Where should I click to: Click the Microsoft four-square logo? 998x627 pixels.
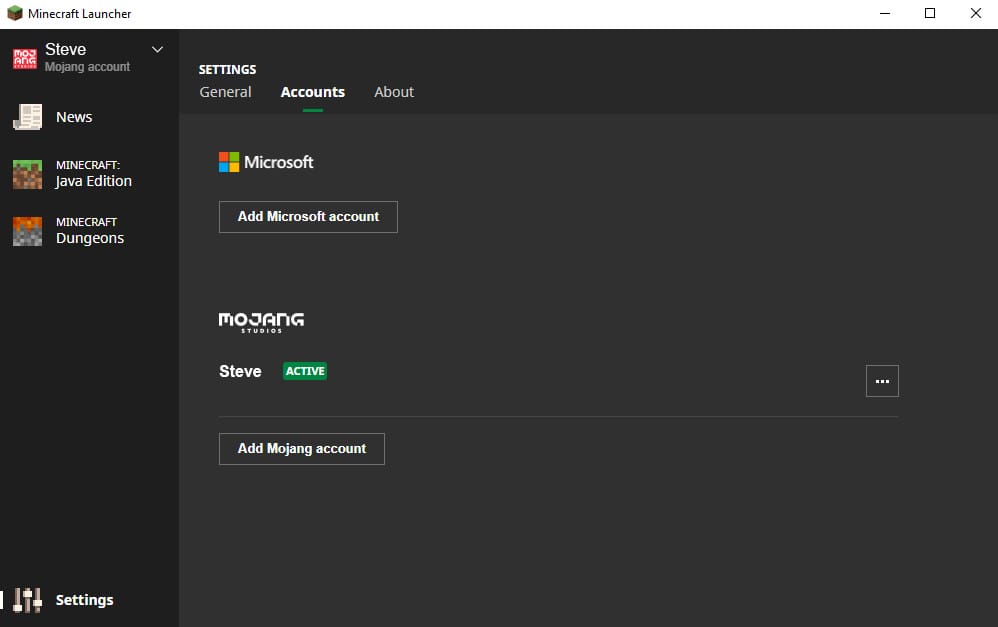229,162
